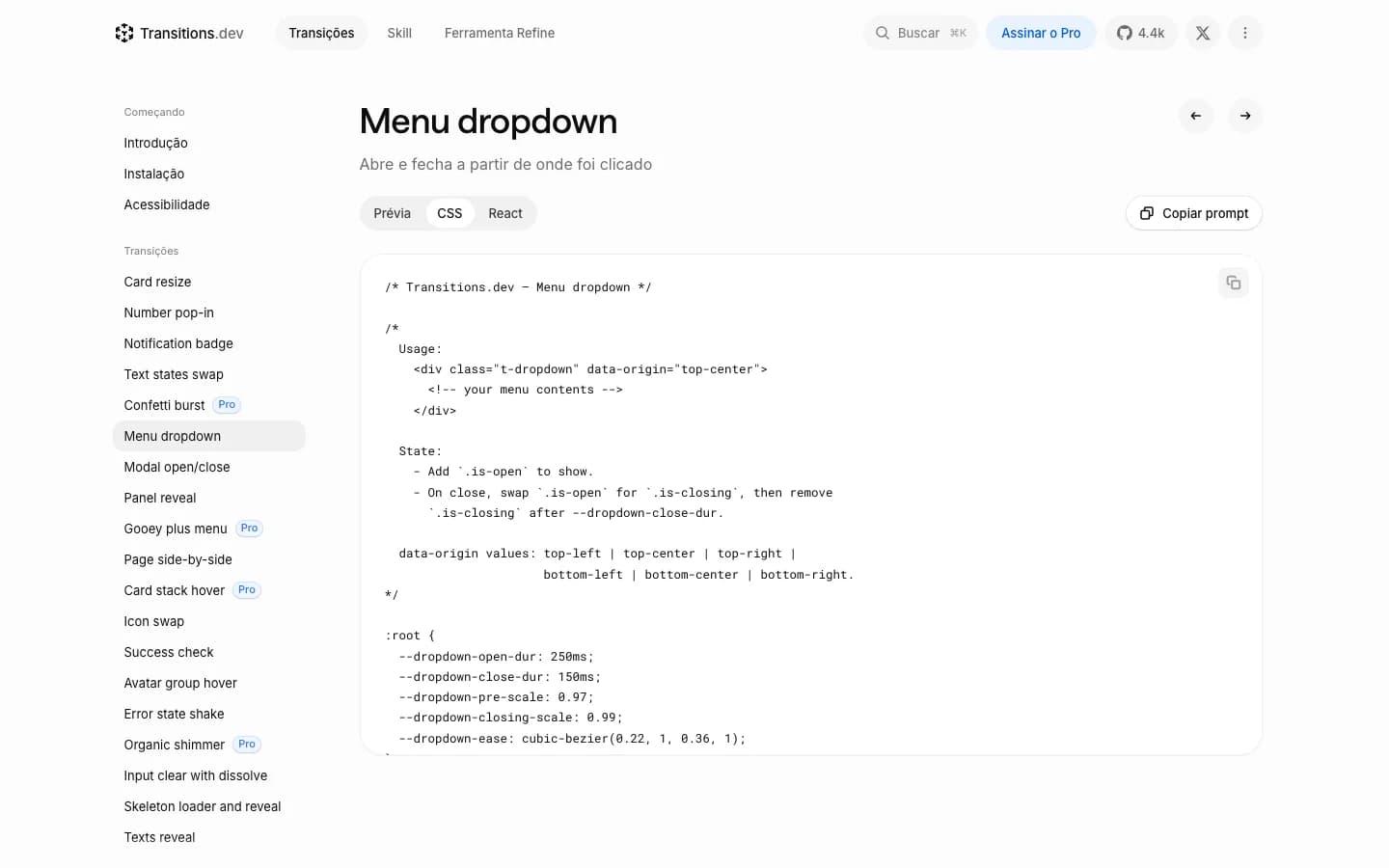
Task: Select the Menu dropdown sidebar item
Action: [209, 436]
